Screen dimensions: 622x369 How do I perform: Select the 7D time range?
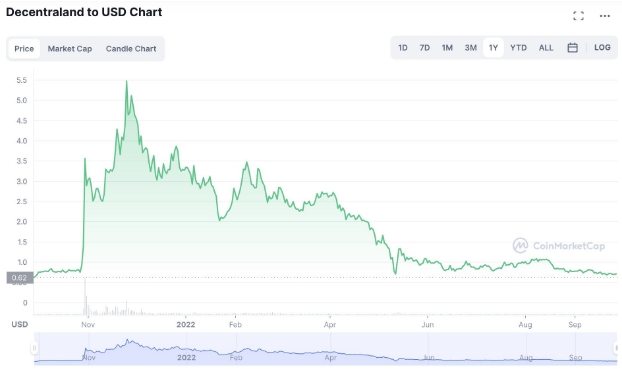424,48
